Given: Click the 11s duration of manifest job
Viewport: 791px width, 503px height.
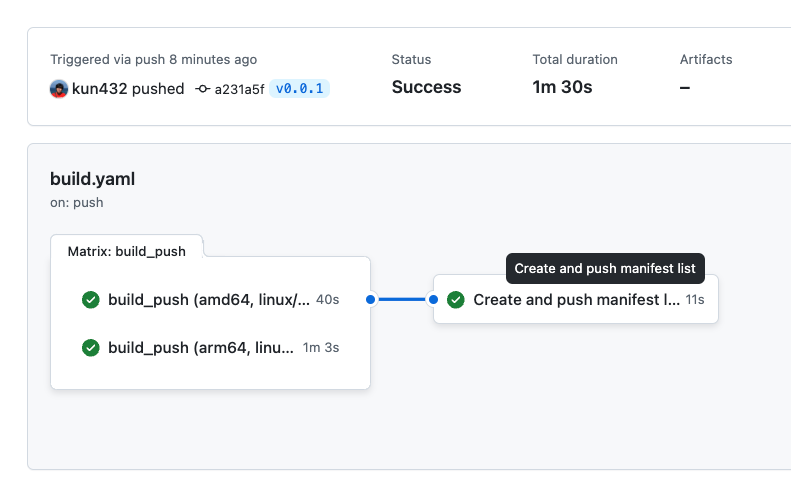Looking at the screenshot, I should [695, 300].
